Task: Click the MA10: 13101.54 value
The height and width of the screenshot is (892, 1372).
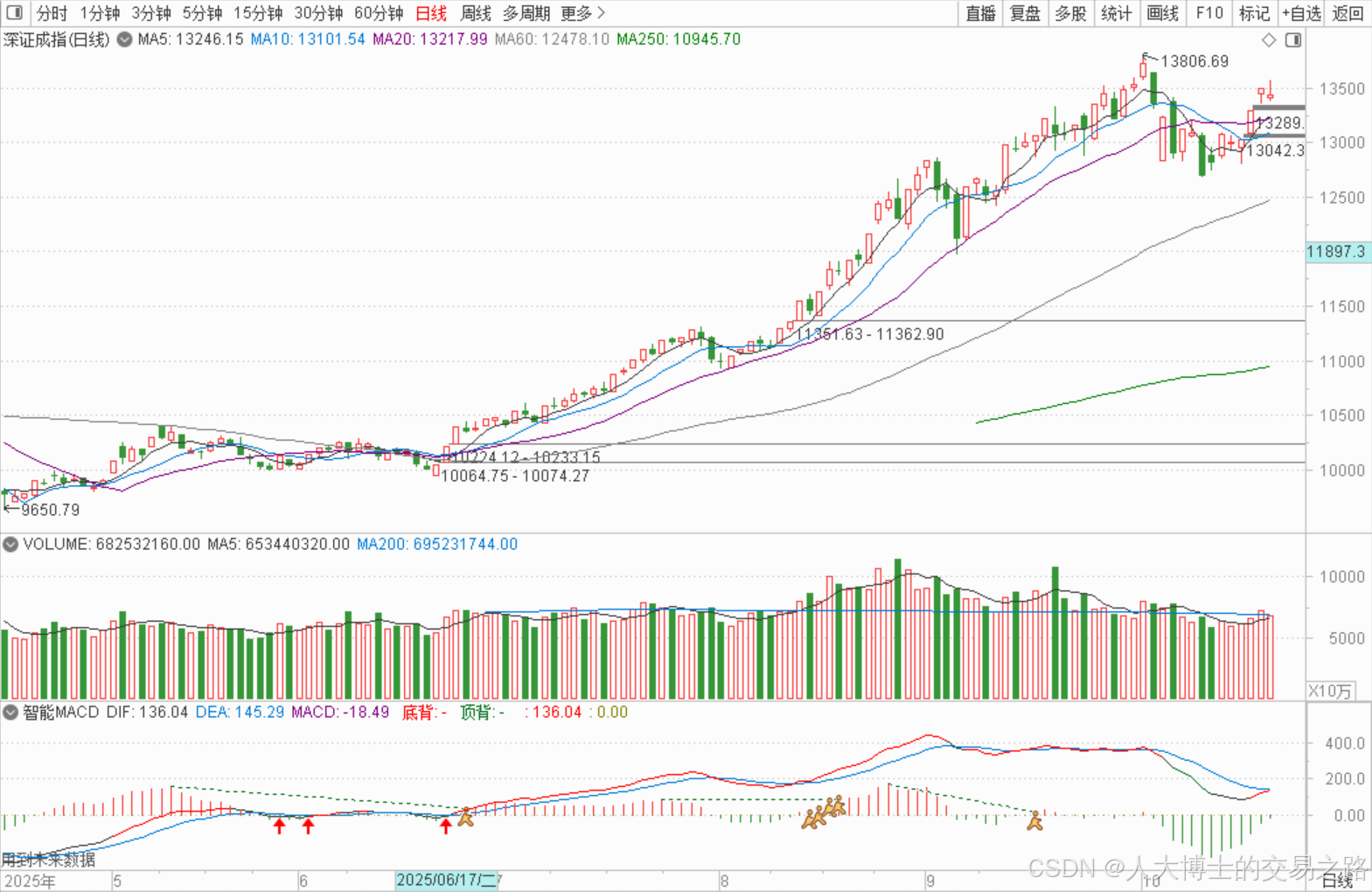Action: (x=307, y=39)
